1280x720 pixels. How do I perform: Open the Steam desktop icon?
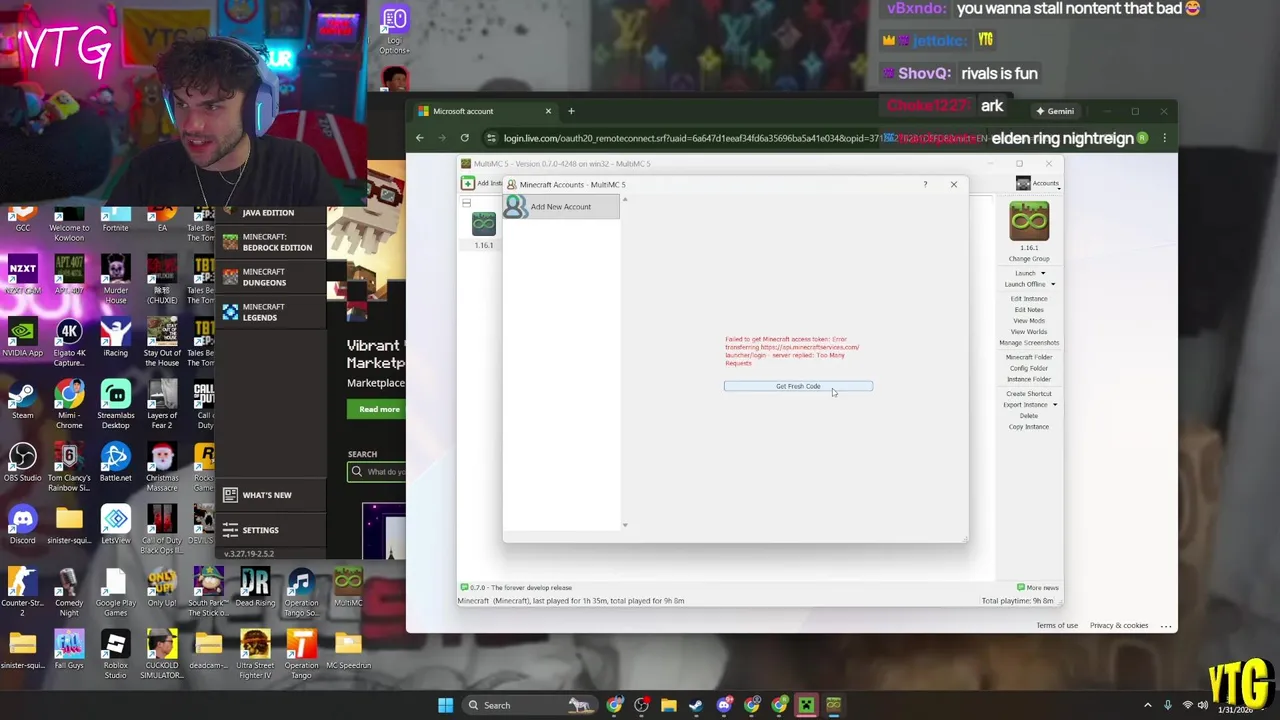click(x=23, y=400)
